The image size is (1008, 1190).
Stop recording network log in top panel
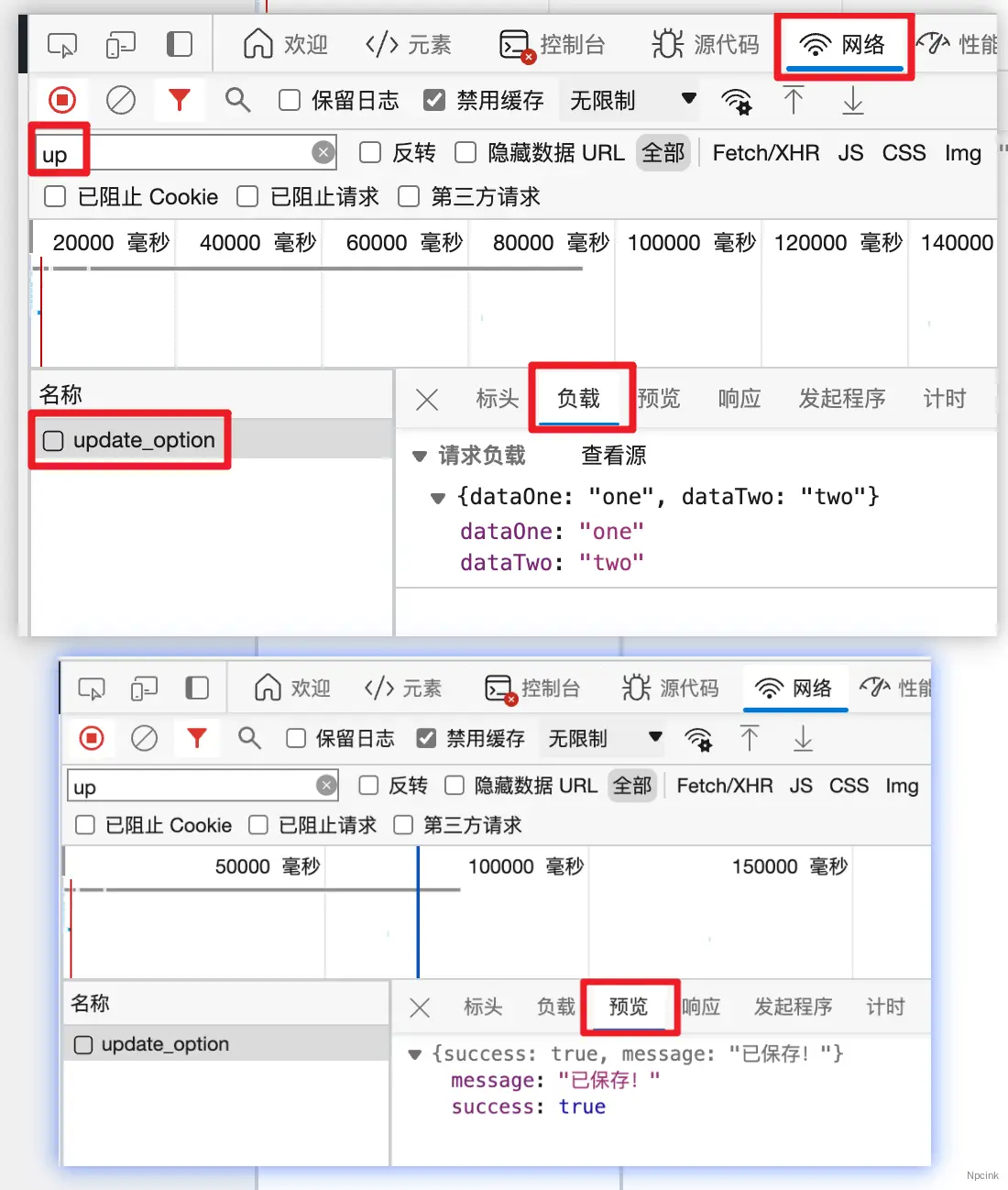coord(62,100)
